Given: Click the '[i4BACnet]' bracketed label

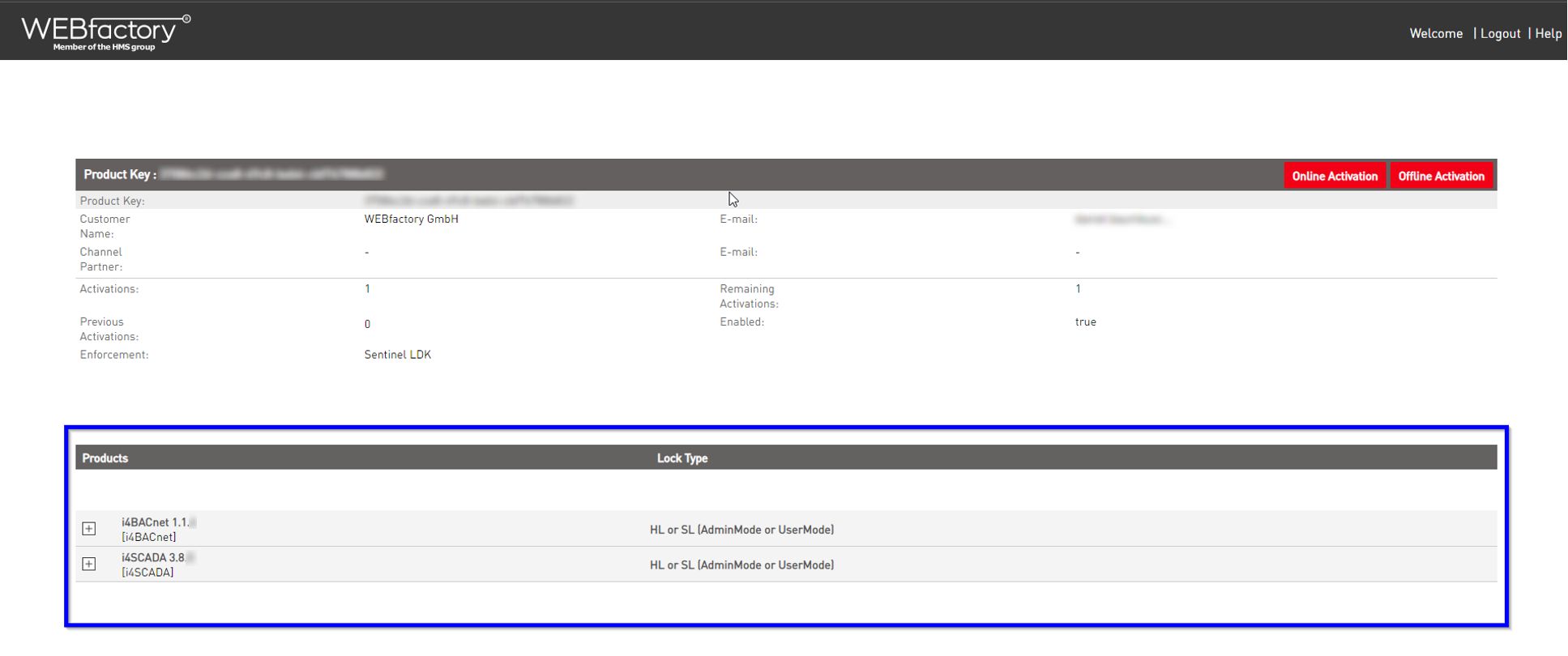Looking at the screenshot, I should tap(149, 537).
